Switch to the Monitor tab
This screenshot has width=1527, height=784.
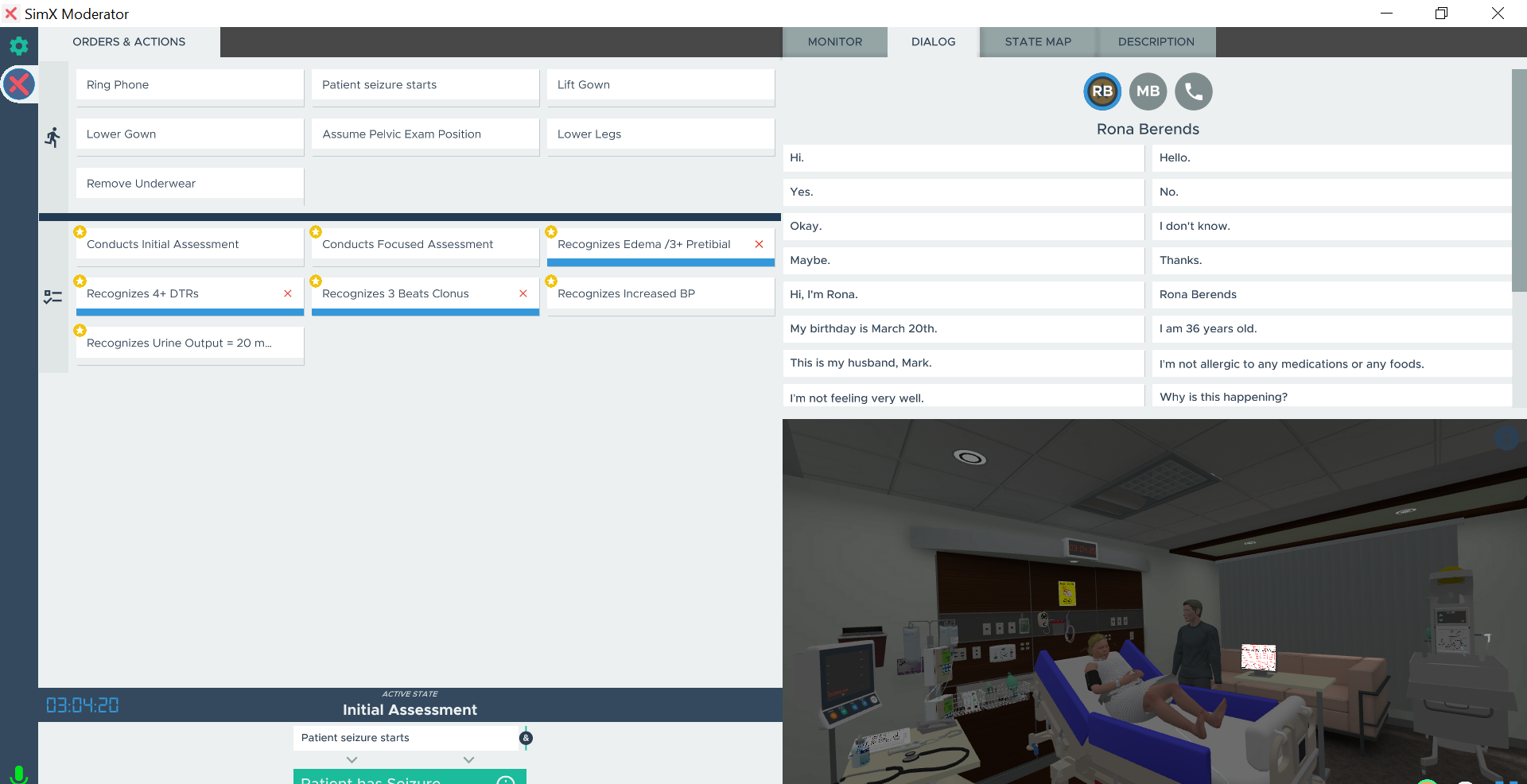tap(834, 42)
